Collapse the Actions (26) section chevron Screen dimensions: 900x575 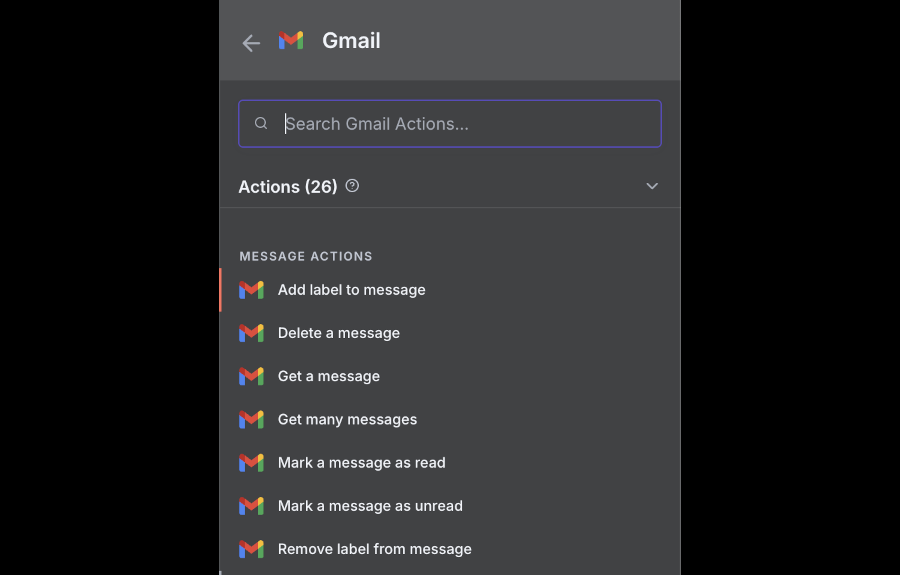point(652,186)
